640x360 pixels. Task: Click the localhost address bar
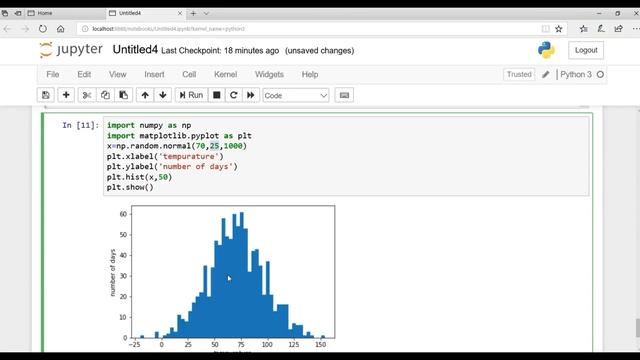click(308, 29)
